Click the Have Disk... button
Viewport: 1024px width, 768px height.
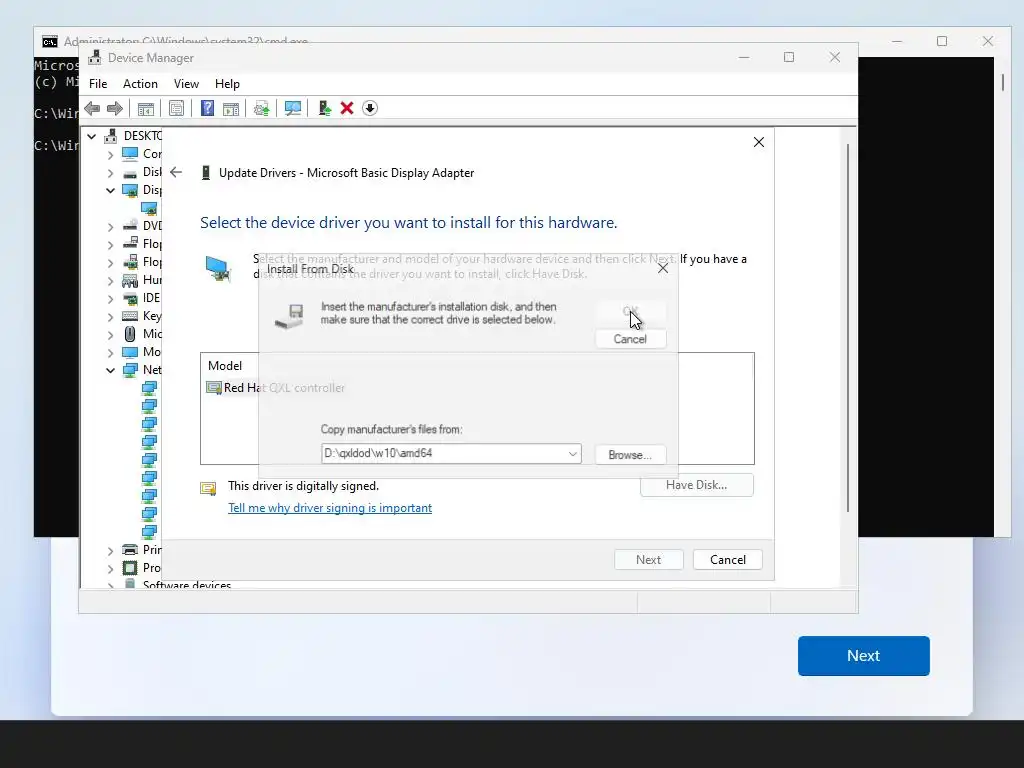tap(697, 485)
